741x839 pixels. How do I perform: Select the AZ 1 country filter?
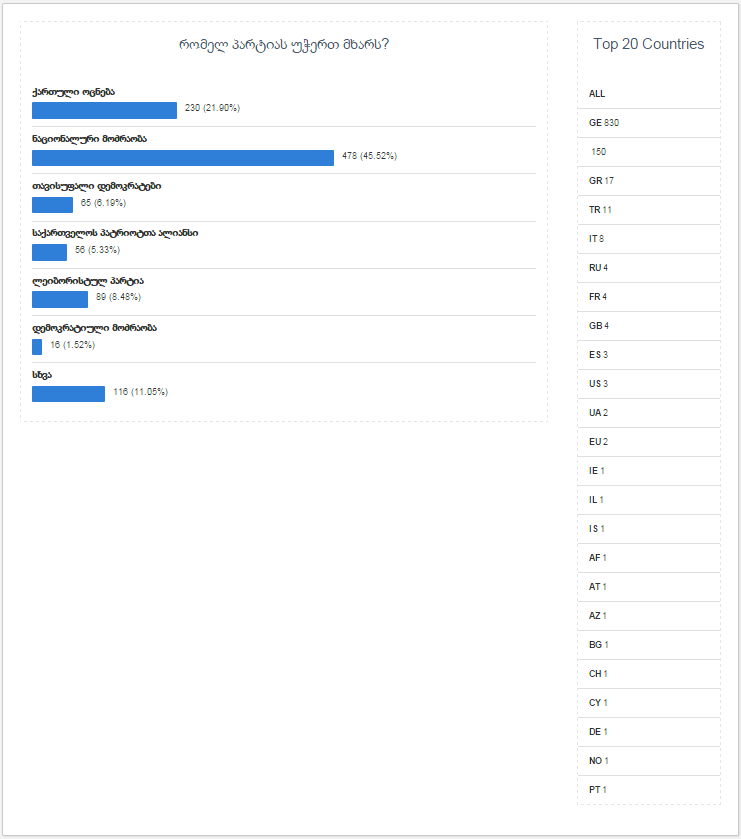tap(598, 616)
